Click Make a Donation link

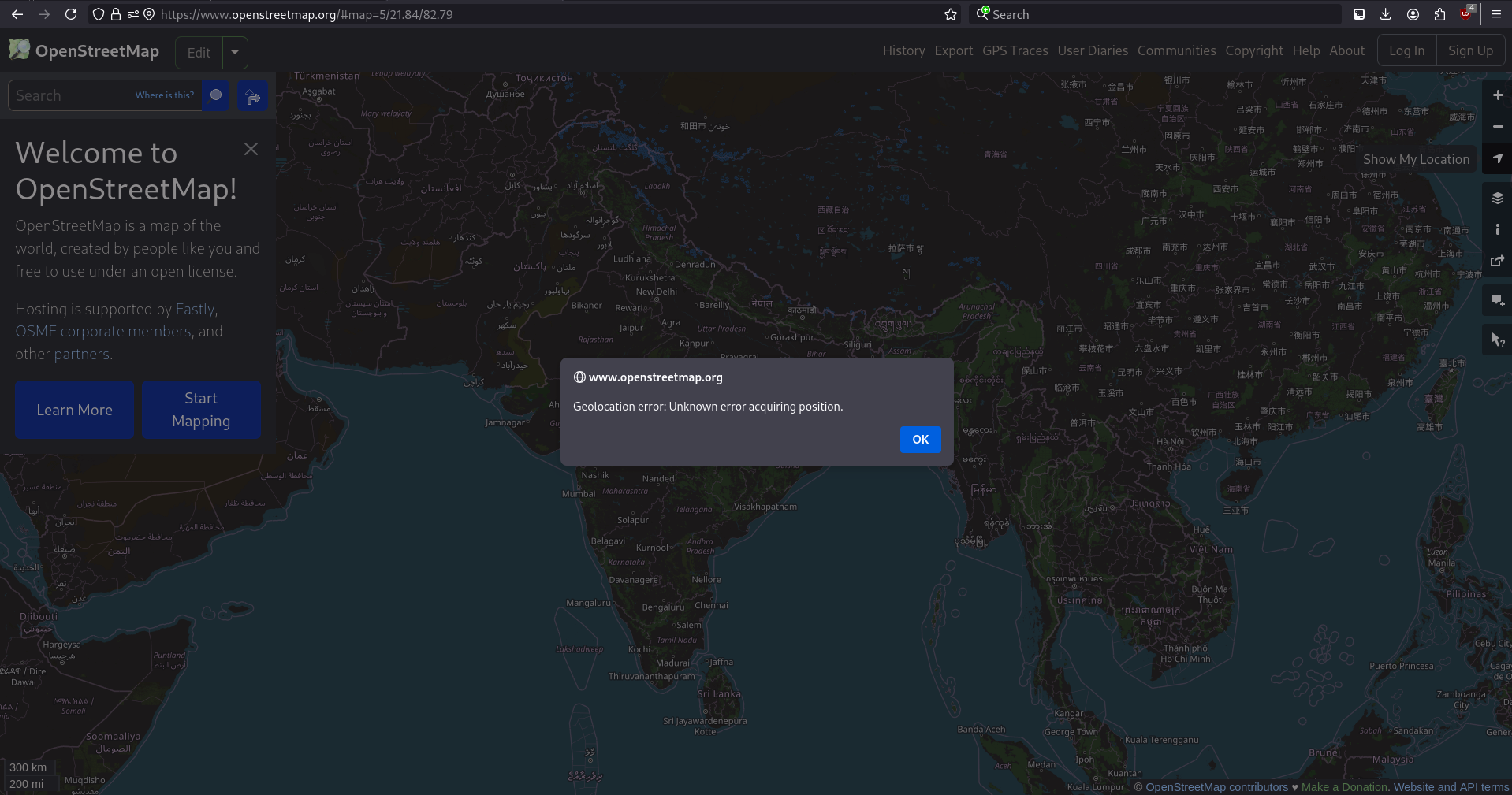(1344, 787)
